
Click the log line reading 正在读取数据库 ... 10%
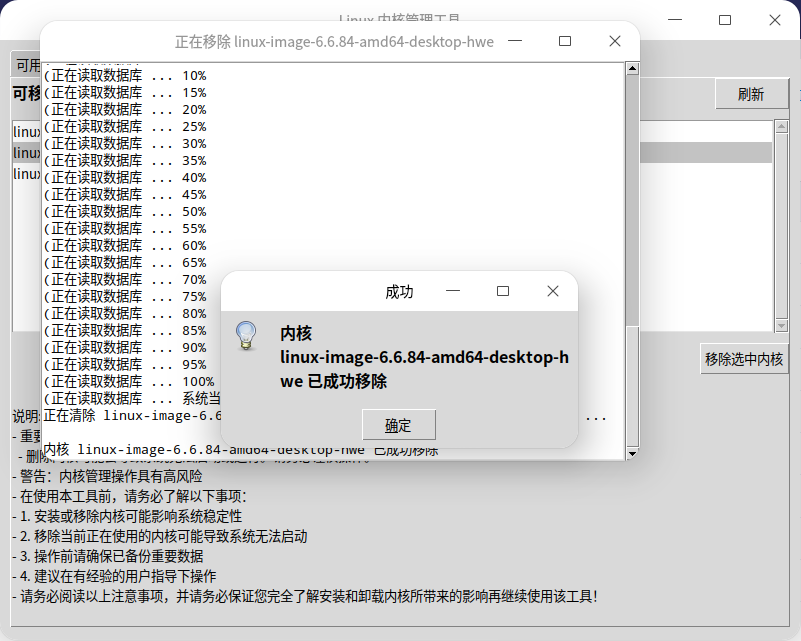(x=125, y=76)
